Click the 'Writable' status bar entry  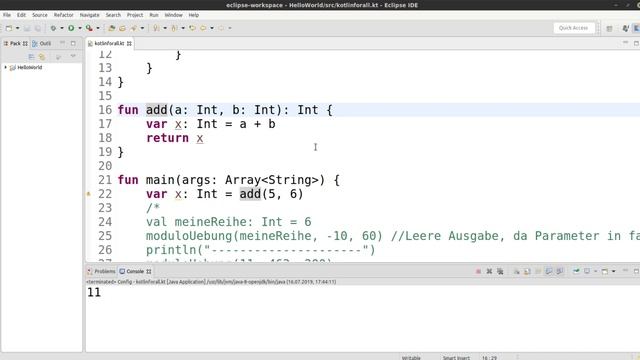click(x=411, y=358)
